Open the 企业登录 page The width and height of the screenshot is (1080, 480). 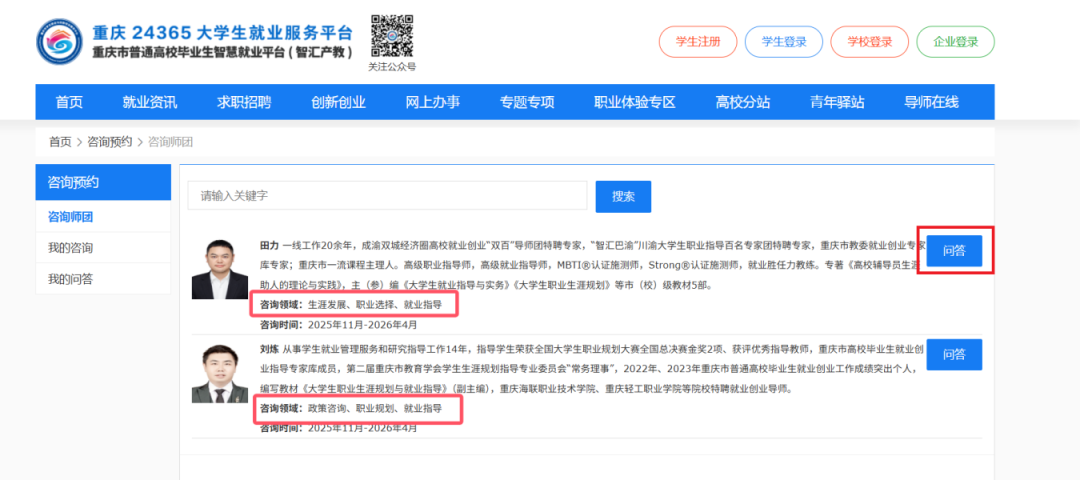click(x=955, y=42)
